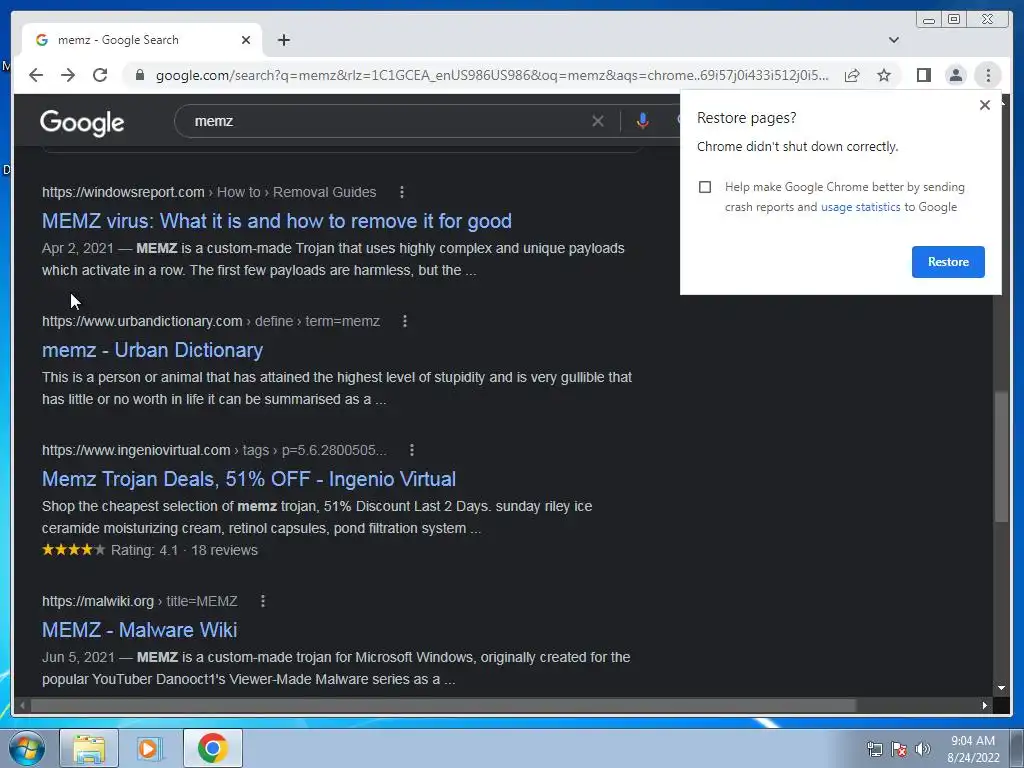Open options for ingeniovirtual.com result
The height and width of the screenshot is (768, 1024).
click(x=411, y=450)
